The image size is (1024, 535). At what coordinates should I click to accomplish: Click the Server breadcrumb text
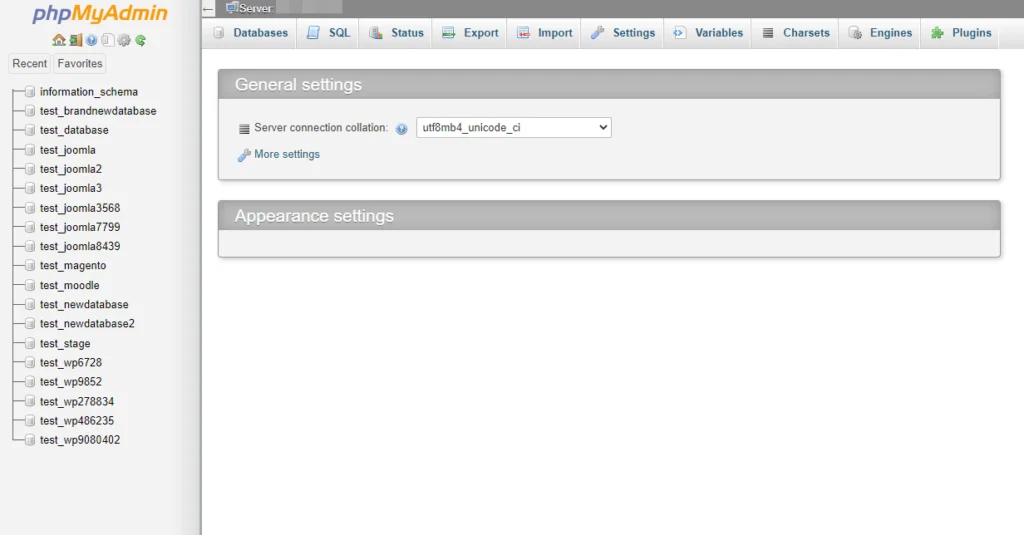(x=256, y=8)
